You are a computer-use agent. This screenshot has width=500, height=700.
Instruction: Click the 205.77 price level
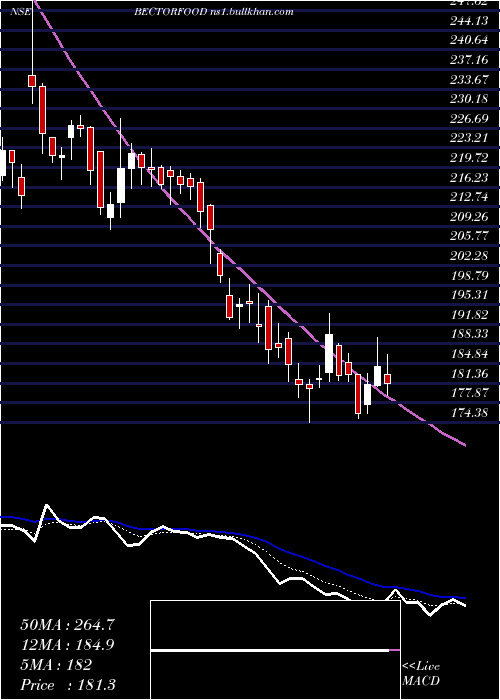(x=470, y=236)
